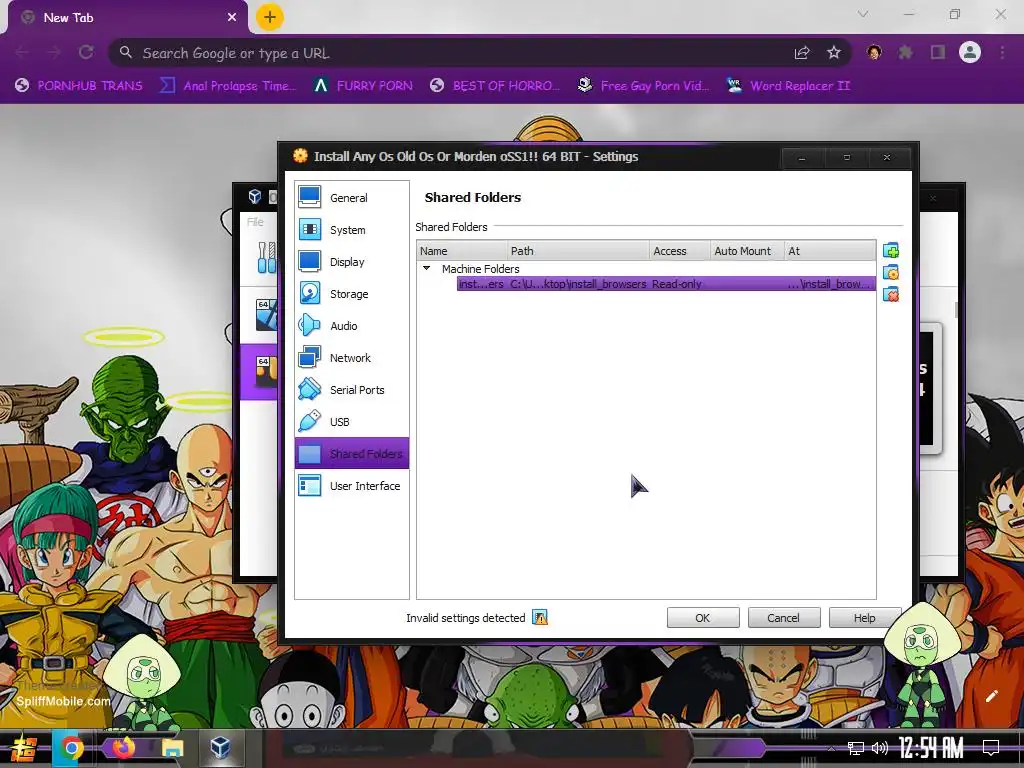Open System settings category
Screen dimensions: 1024x768
(x=351, y=229)
